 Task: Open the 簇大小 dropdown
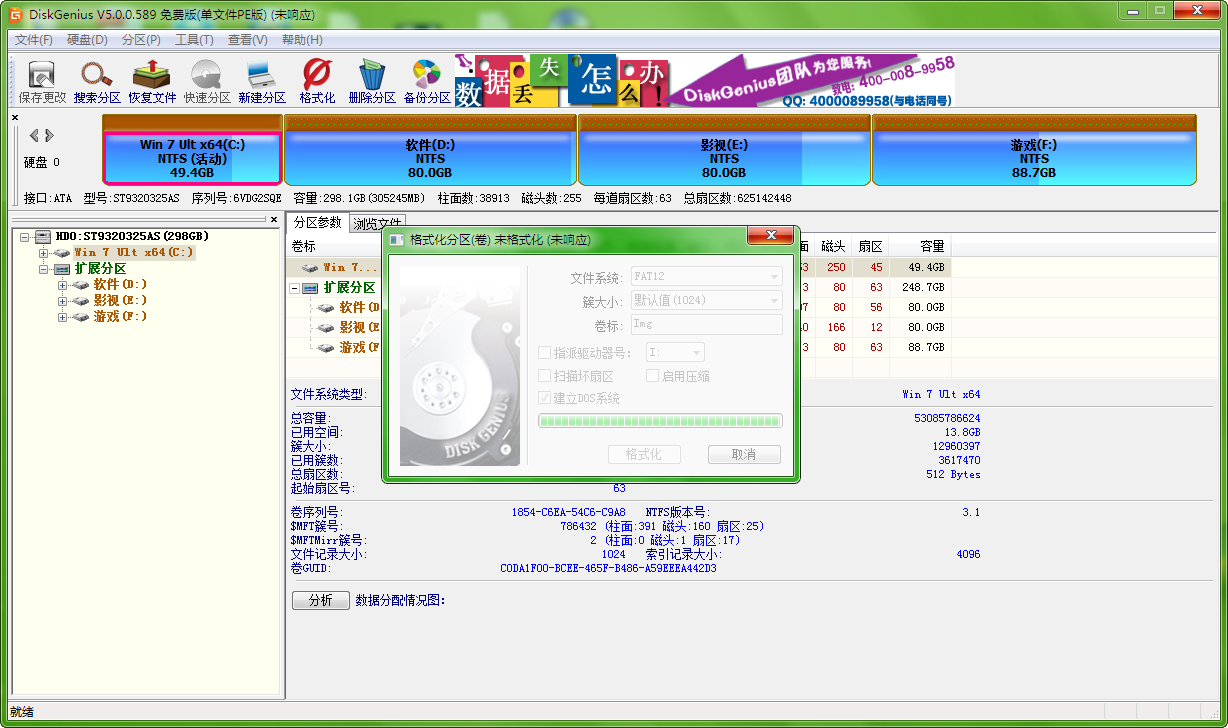[707, 300]
